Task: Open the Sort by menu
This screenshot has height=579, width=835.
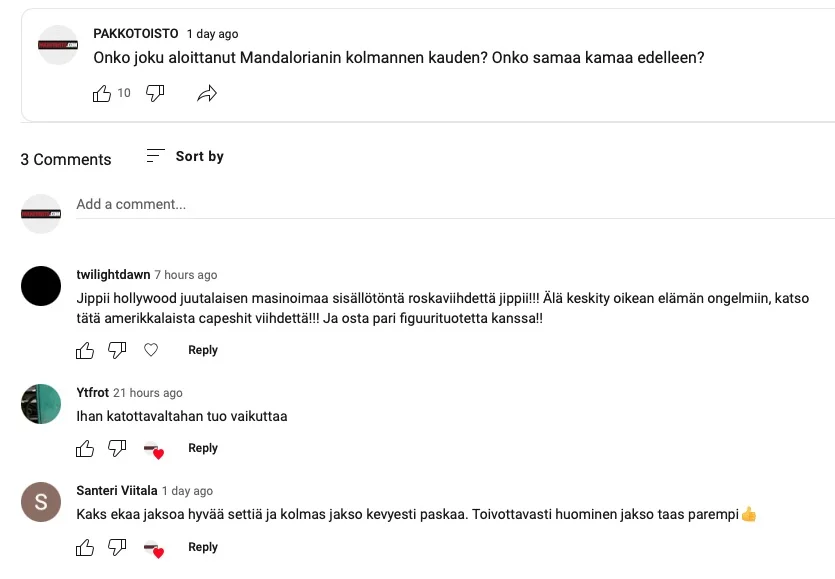Action: click(198, 156)
